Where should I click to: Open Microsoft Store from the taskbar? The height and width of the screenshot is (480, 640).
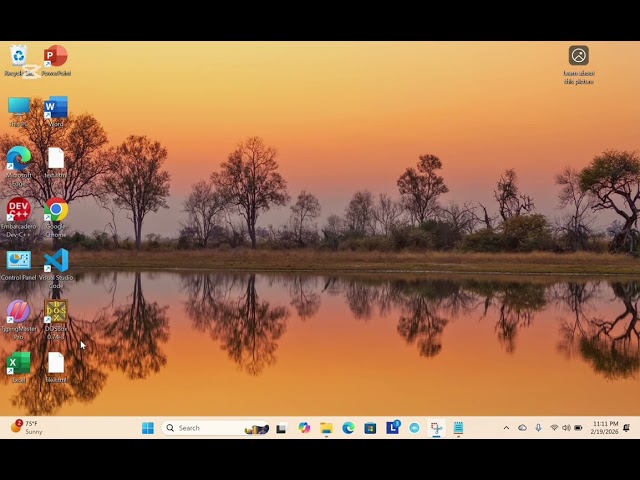tap(370, 428)
